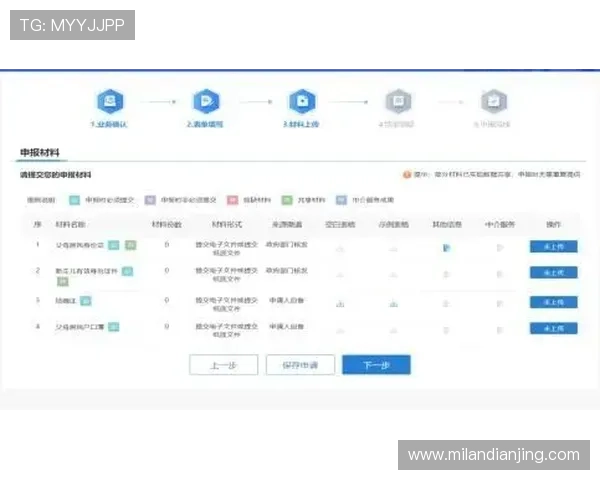Click the green badge under row 2 material name
The image size is (600, 480).
pyautogui.click(x=63, y=282)
